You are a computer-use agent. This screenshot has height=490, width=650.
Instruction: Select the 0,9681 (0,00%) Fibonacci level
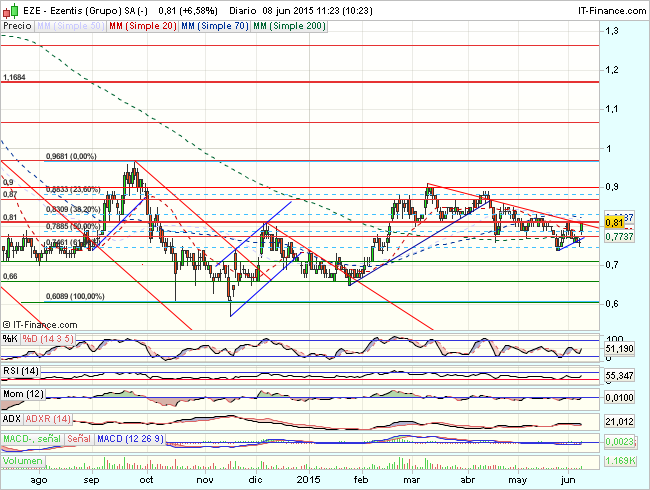(x=71, y=156)
